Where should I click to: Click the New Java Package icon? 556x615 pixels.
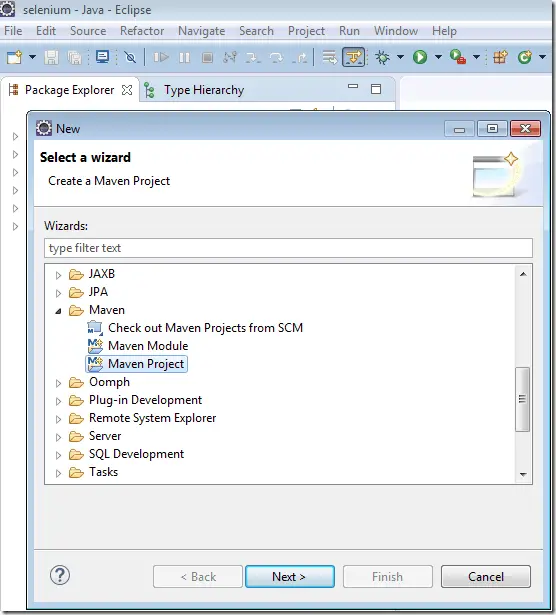tap(500, 58)
